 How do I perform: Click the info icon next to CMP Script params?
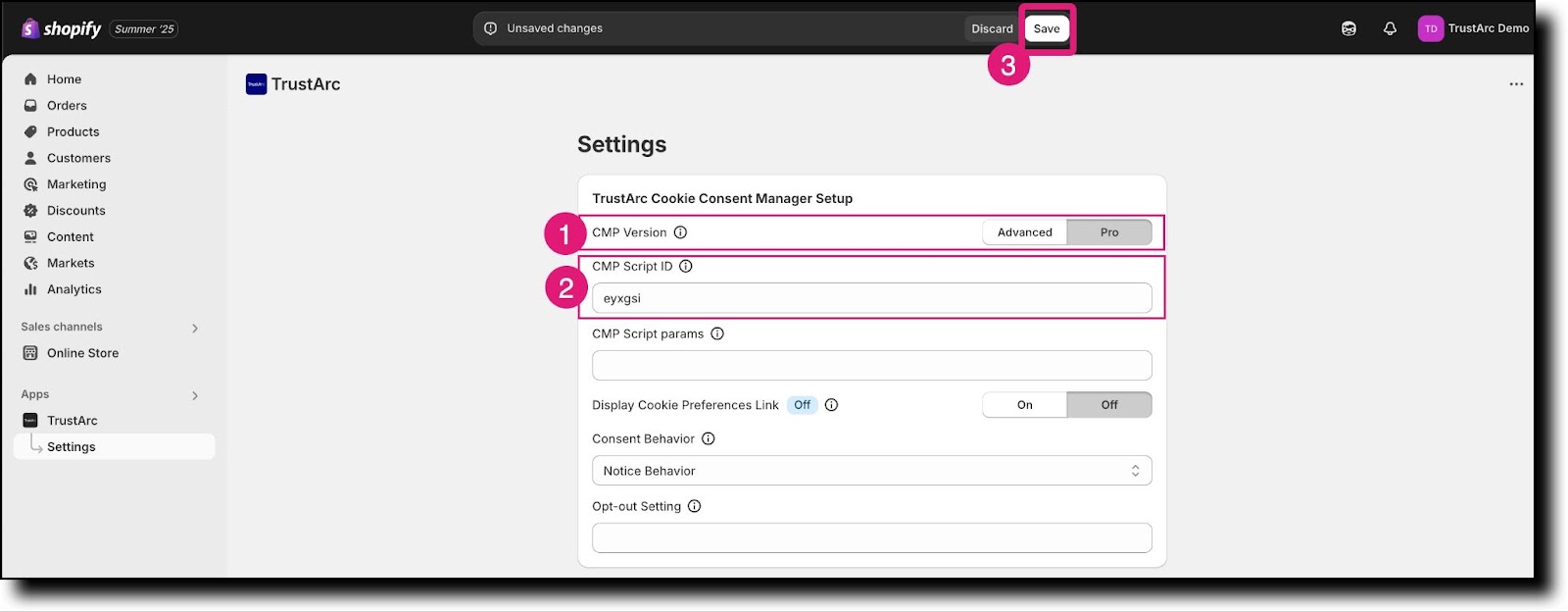coord(717,333)
